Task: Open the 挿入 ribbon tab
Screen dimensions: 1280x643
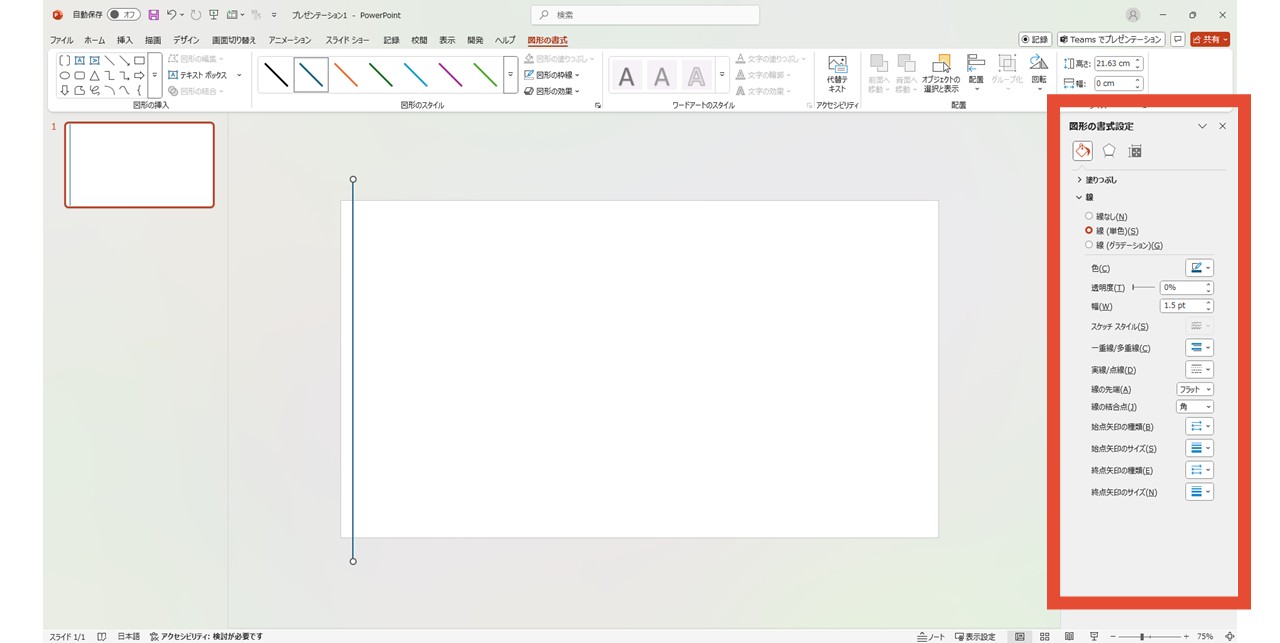Action: pos(124,40)
